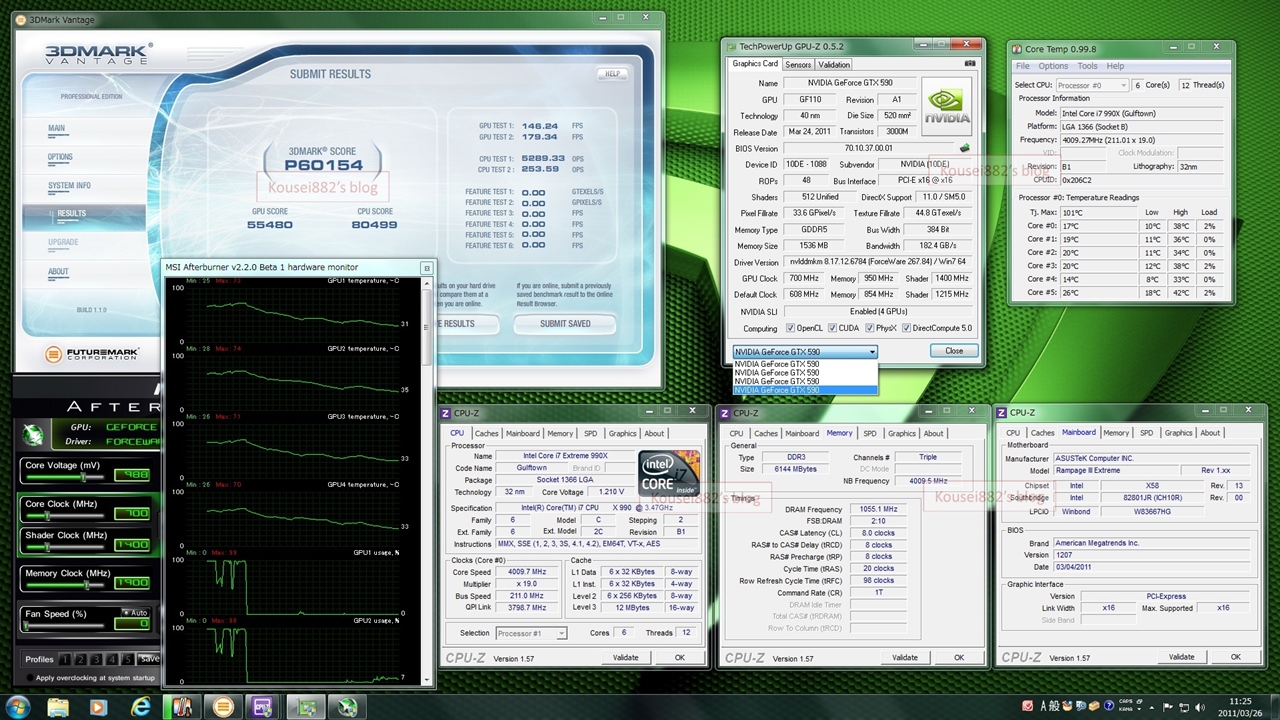The height and width of the screenshot is (720, 1280).
Task: Click the 3DMark Vantage HELP icon
Action: [x=612, y=74]
